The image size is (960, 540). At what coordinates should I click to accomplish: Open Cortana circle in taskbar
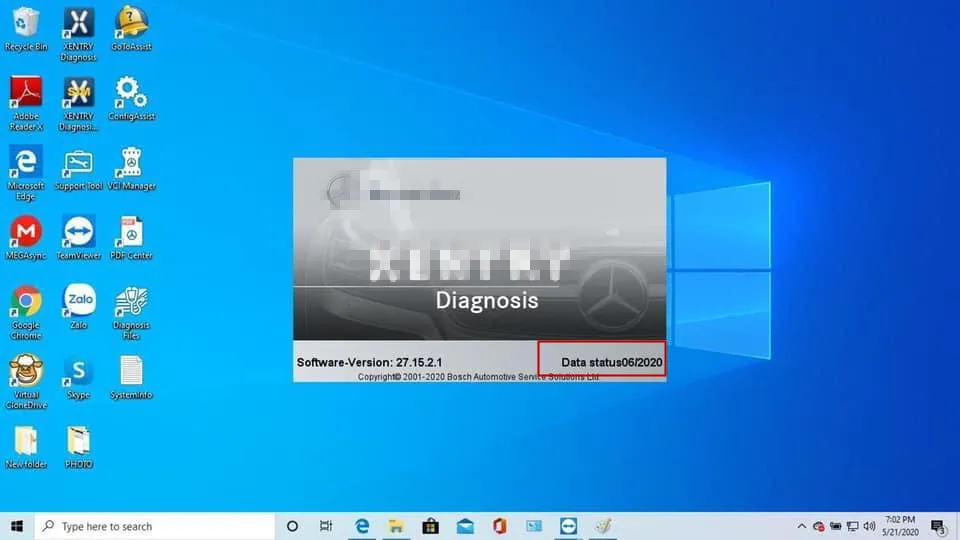(x=292, y=526)
